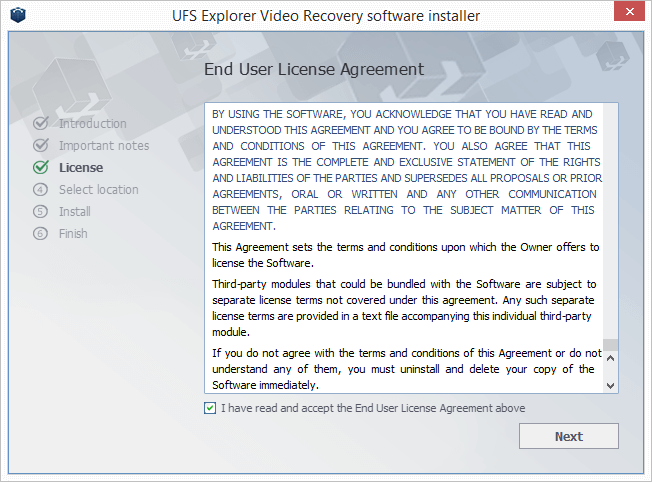Click the step 6 circle icon beside Finish
The height and width of the screenshot is (482, 652).
(x=40, y=234)
